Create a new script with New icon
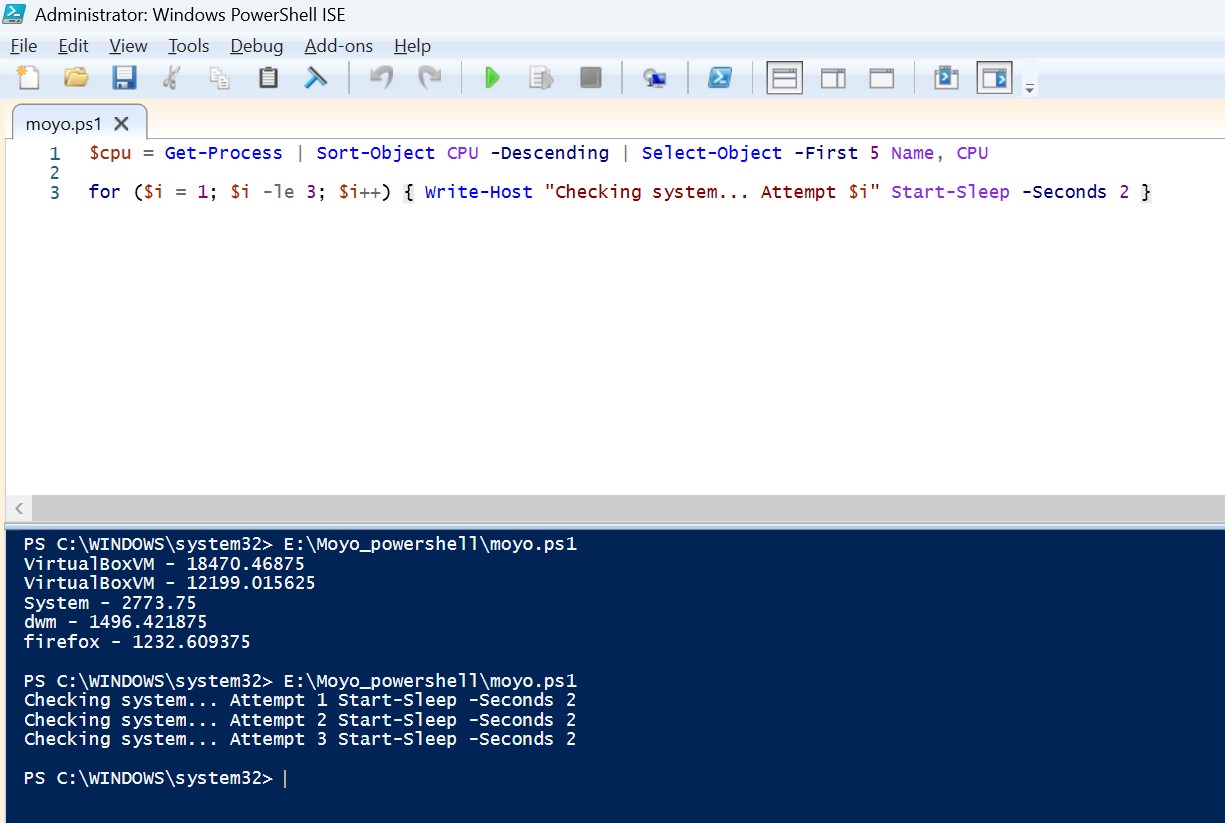The image size is (1225, 823). click(28, 77)
